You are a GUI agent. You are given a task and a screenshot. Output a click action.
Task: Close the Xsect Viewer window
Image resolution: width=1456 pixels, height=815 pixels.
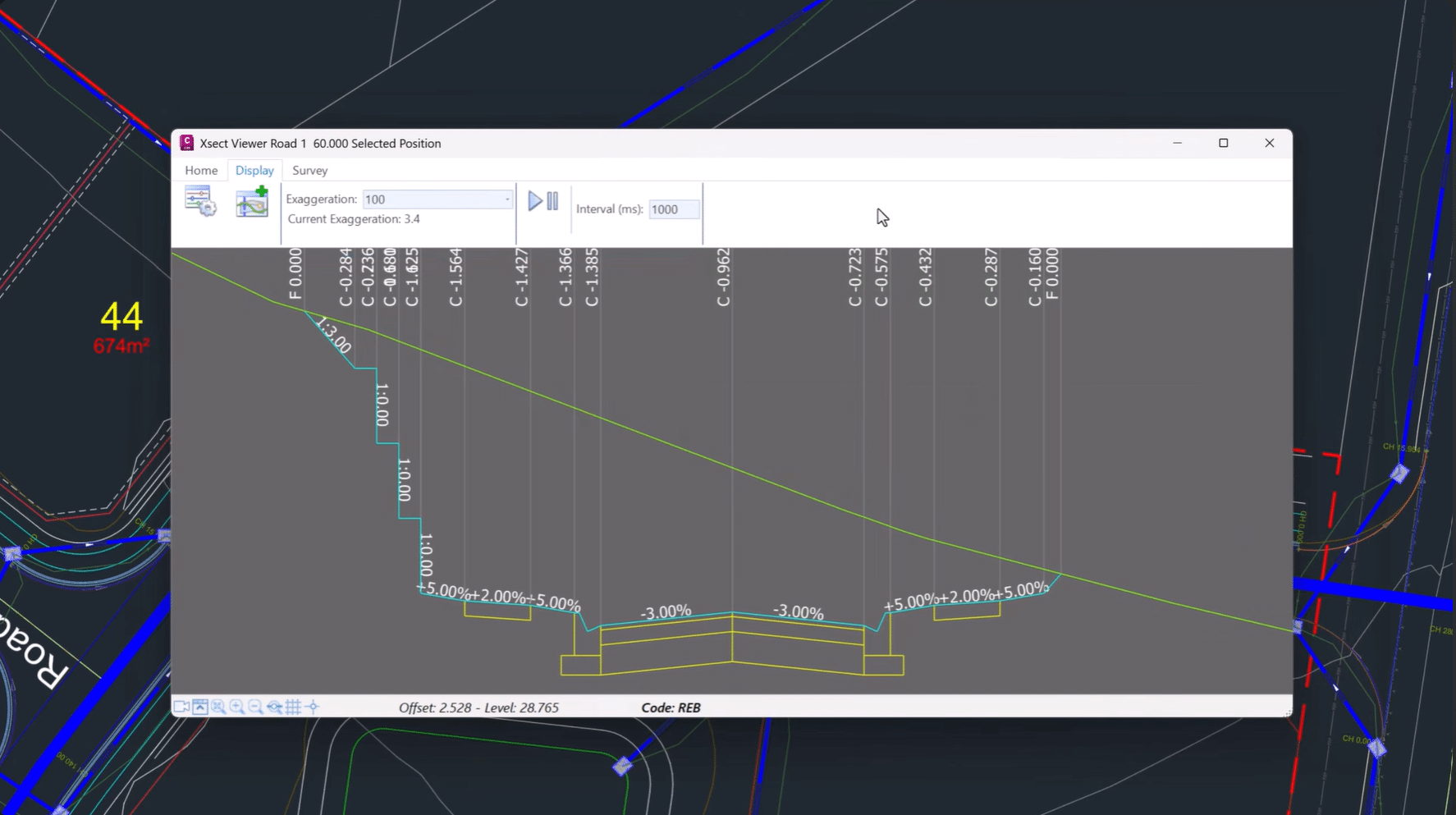(x=1269, y=143)
